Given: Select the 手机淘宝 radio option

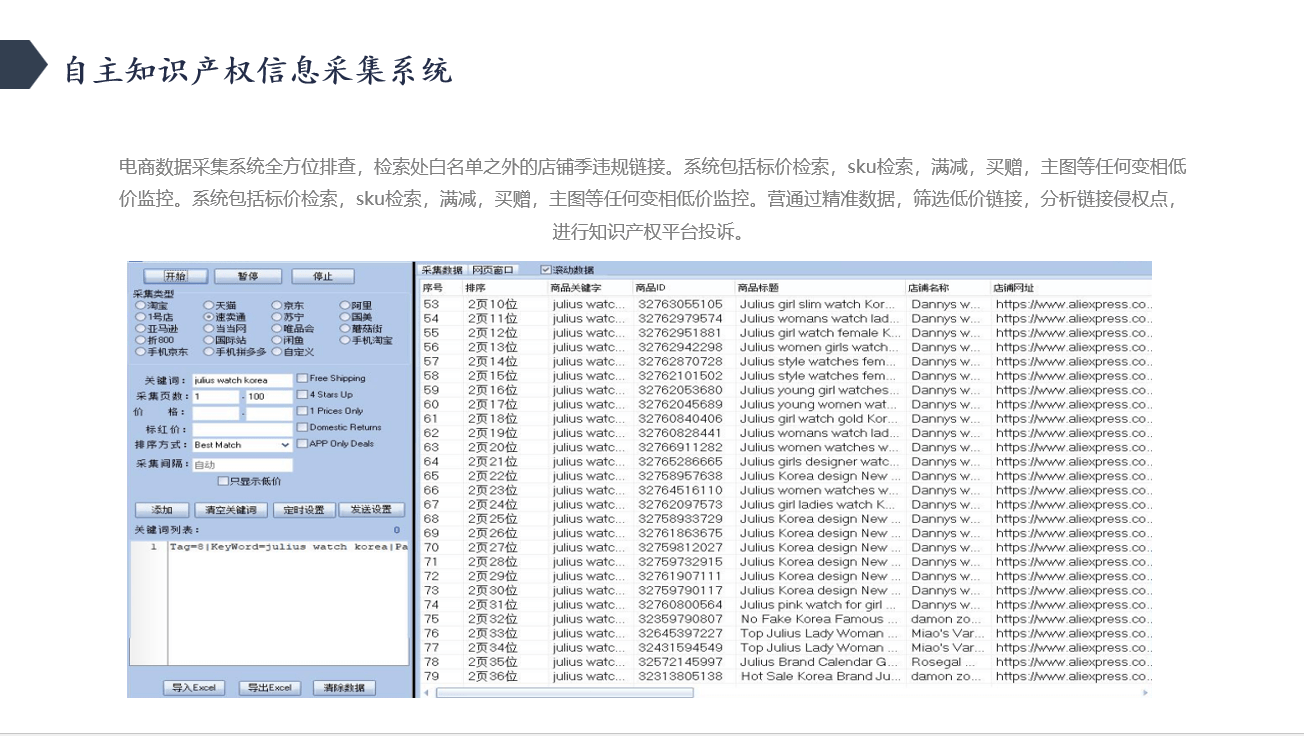Looking at the screenshot, I should (344, 340).
